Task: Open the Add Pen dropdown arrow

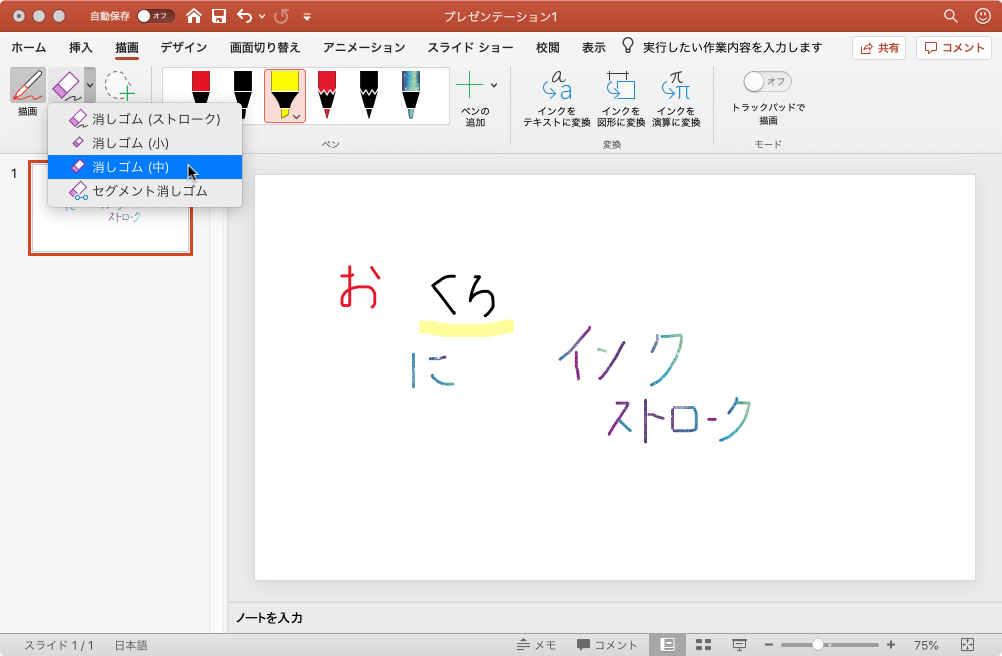Action: tap(494, 85)
